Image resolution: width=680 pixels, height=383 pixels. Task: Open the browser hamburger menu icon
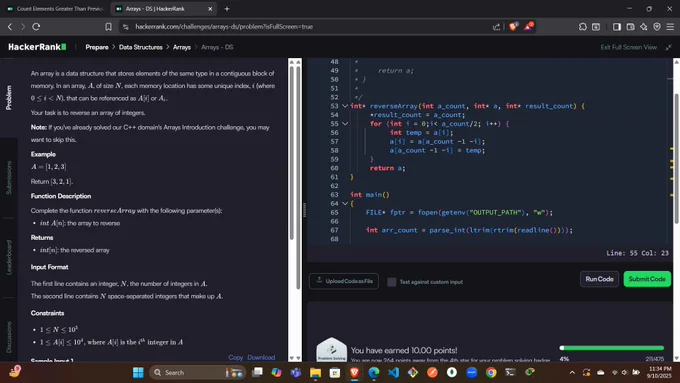click(670, 26)
